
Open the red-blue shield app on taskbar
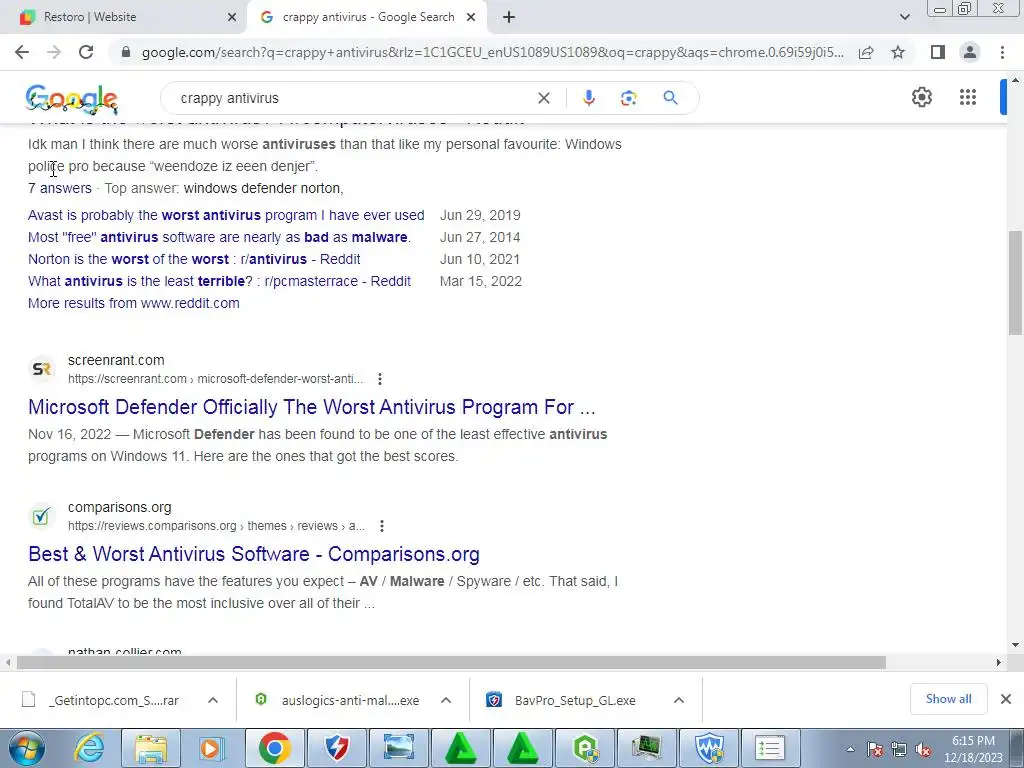click(x=336, y=748)
